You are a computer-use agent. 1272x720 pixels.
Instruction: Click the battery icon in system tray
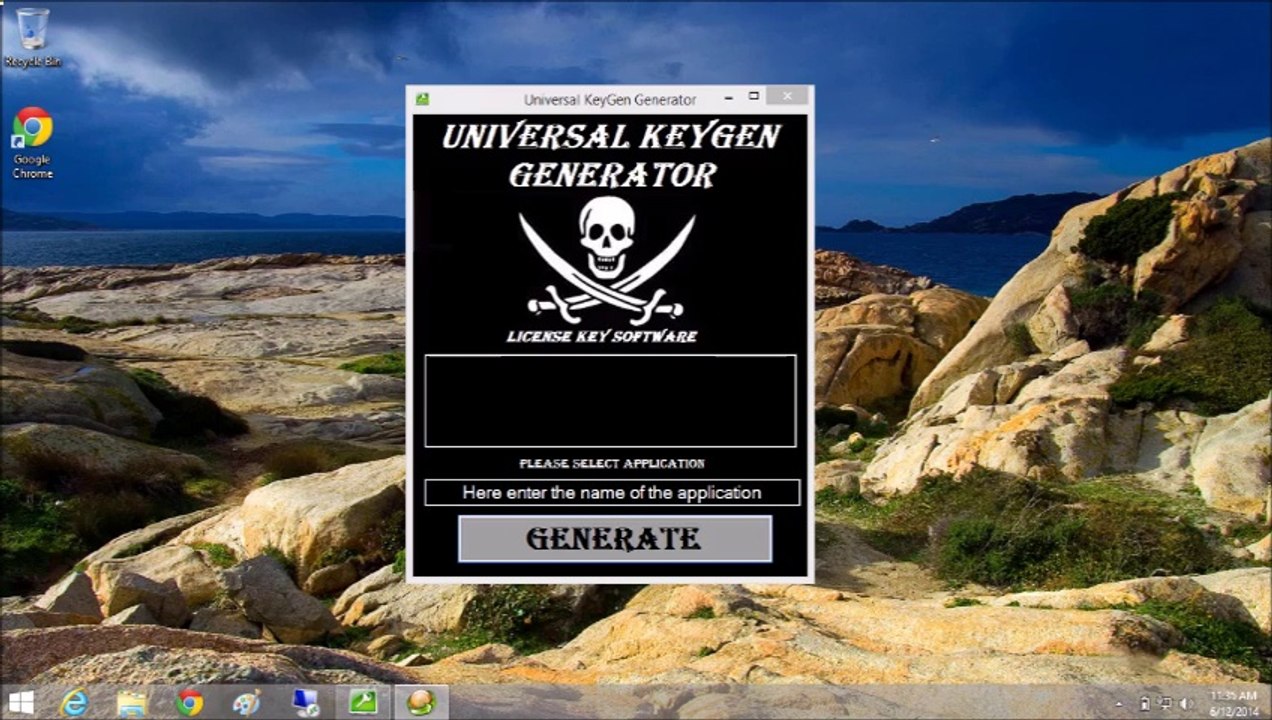coord(1145,703)
